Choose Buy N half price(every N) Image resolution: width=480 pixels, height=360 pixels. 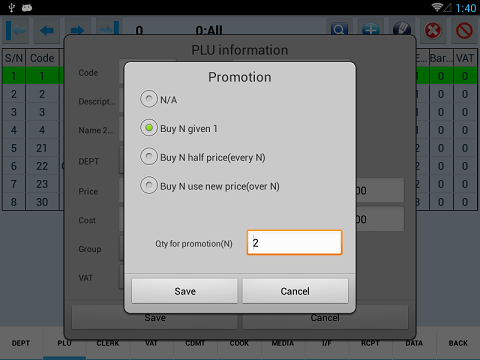(149, 157)
